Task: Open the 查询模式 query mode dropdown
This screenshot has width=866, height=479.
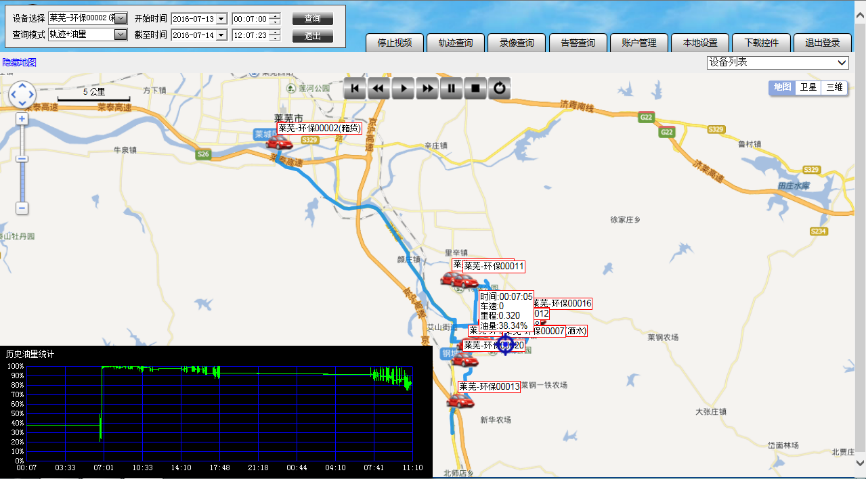Action: pyautogui.click(x=121, y=35)
